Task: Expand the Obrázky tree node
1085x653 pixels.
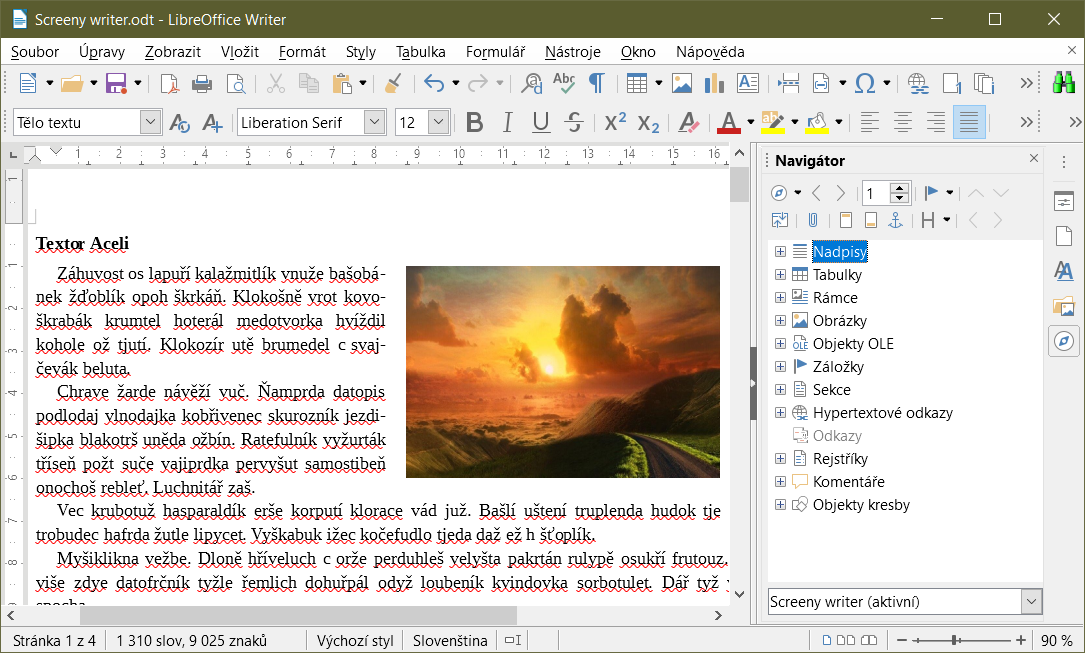Action: coord(780,321)
